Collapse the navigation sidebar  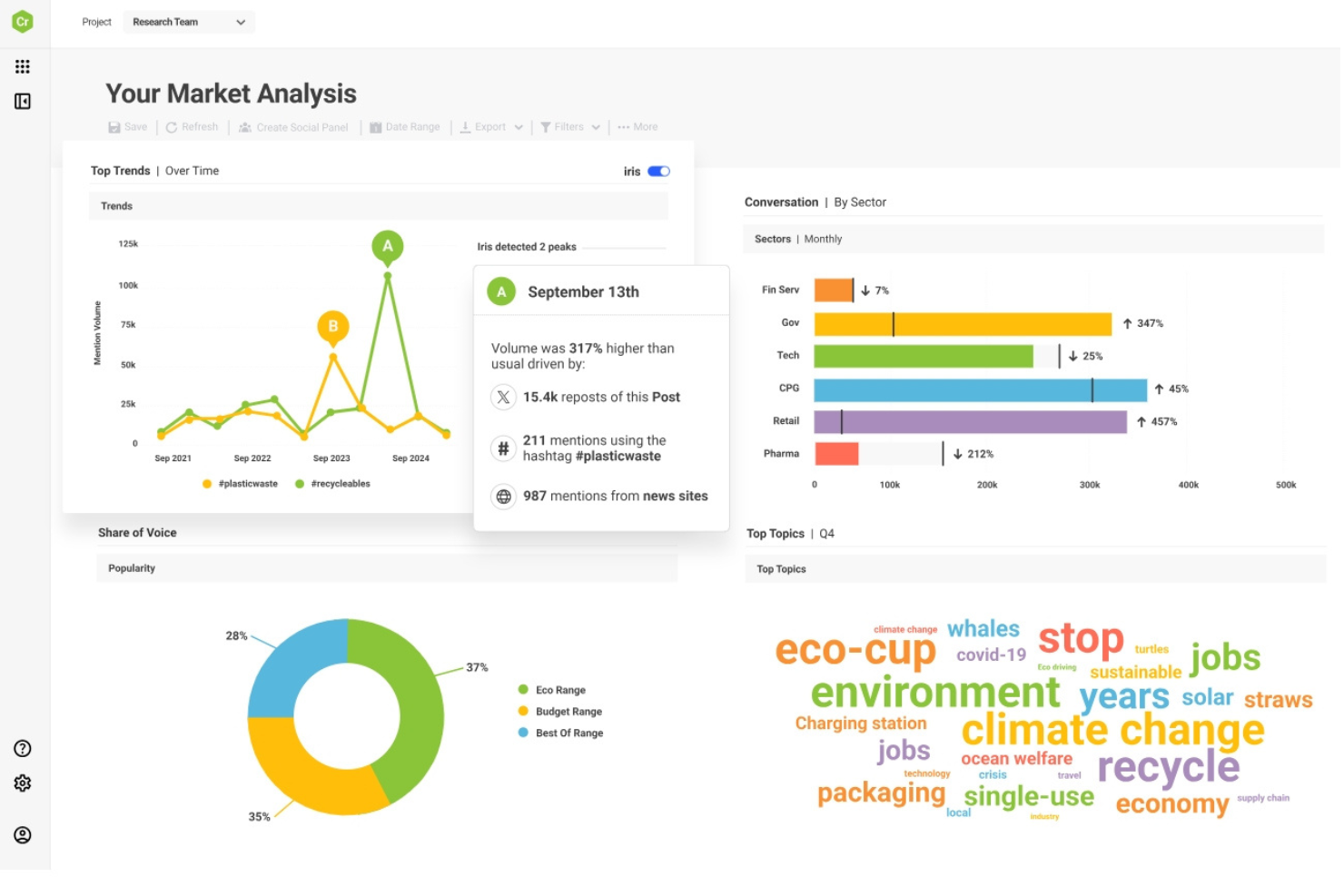pyautogui.click(x=23, y=101)
